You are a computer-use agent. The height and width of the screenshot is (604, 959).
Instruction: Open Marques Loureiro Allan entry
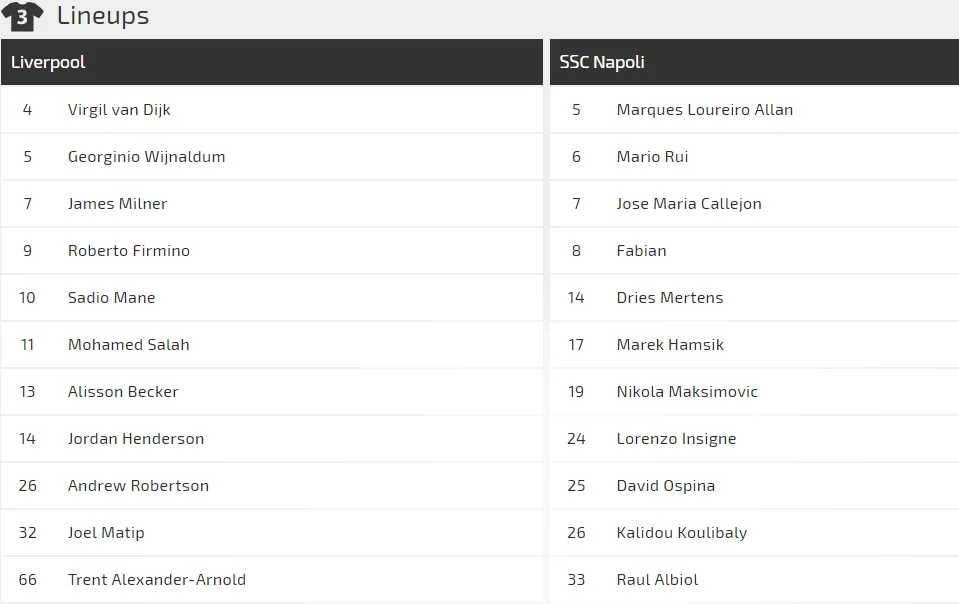tap(704, 110)
